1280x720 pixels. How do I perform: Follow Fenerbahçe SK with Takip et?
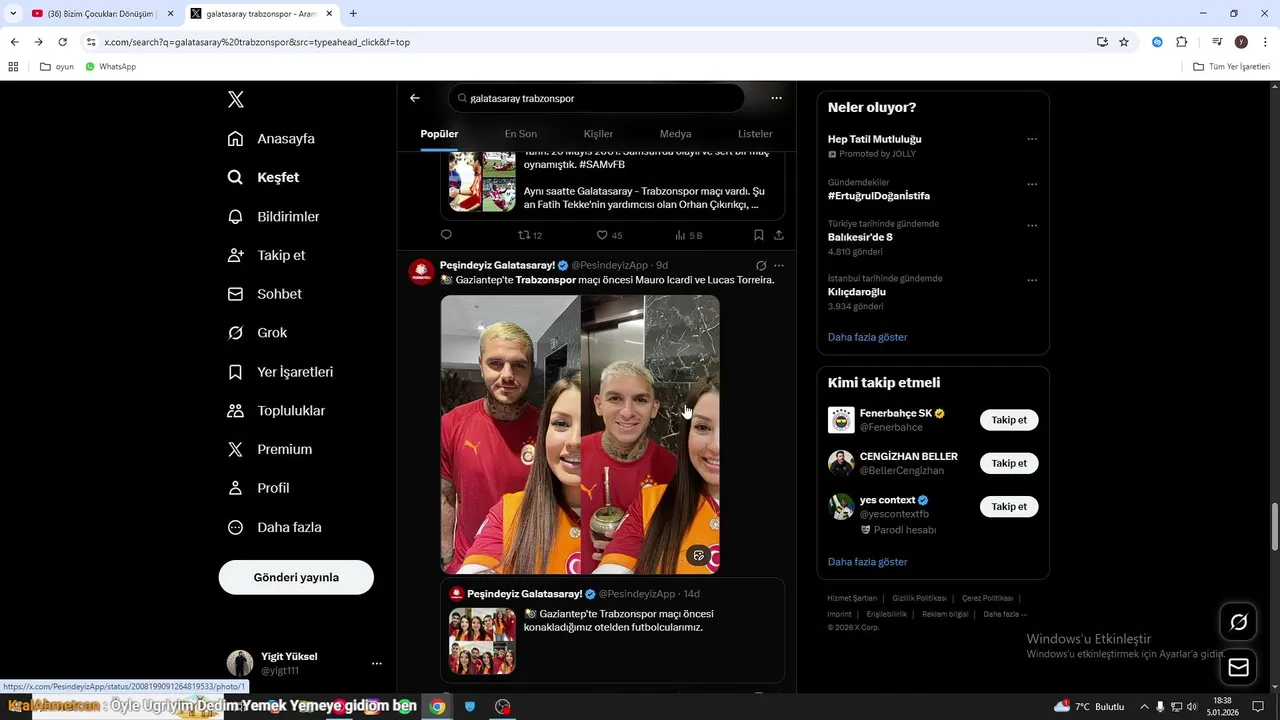point(1009,420)
